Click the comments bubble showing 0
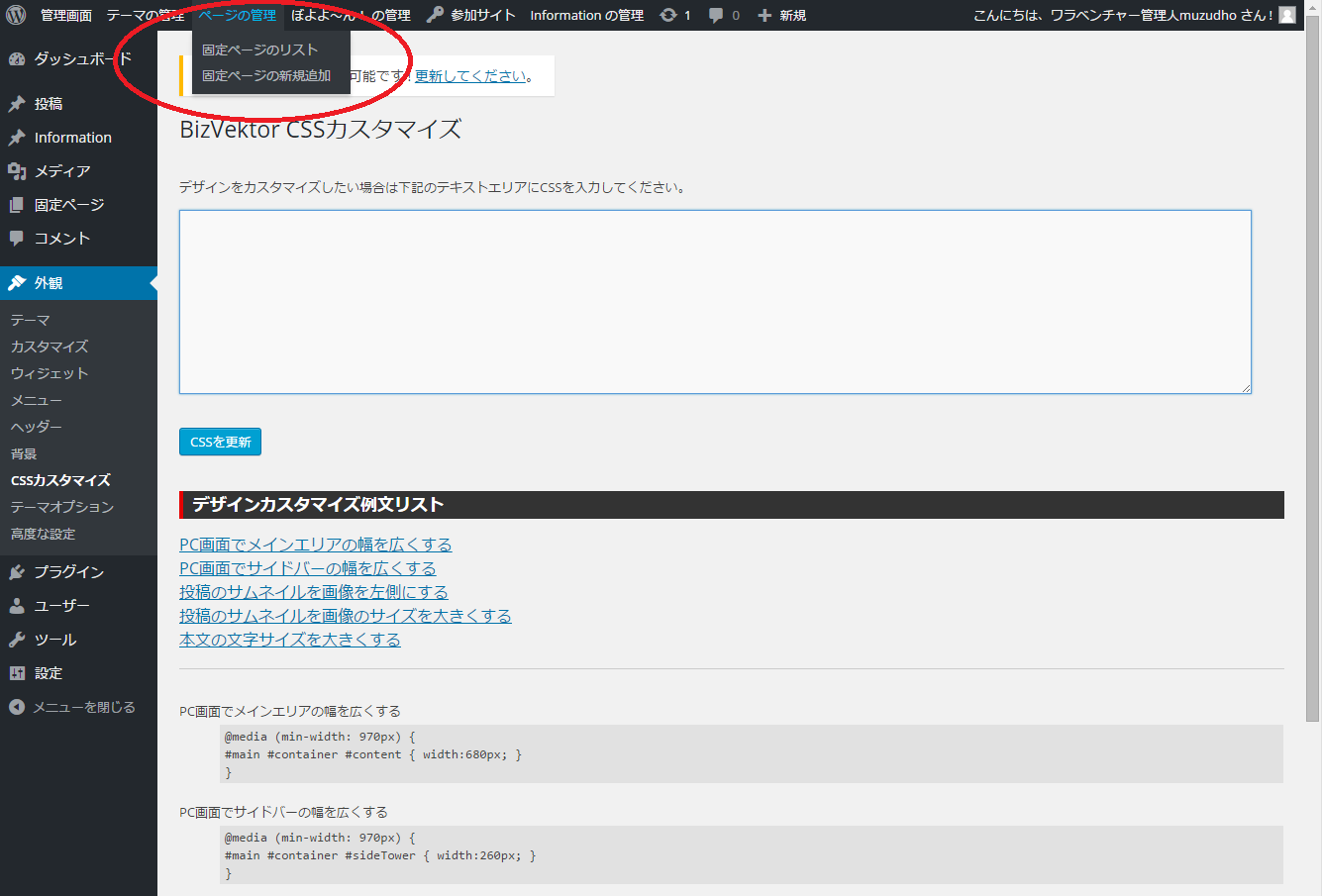The height and width of the screenshot is (896, 1322). 724,15
